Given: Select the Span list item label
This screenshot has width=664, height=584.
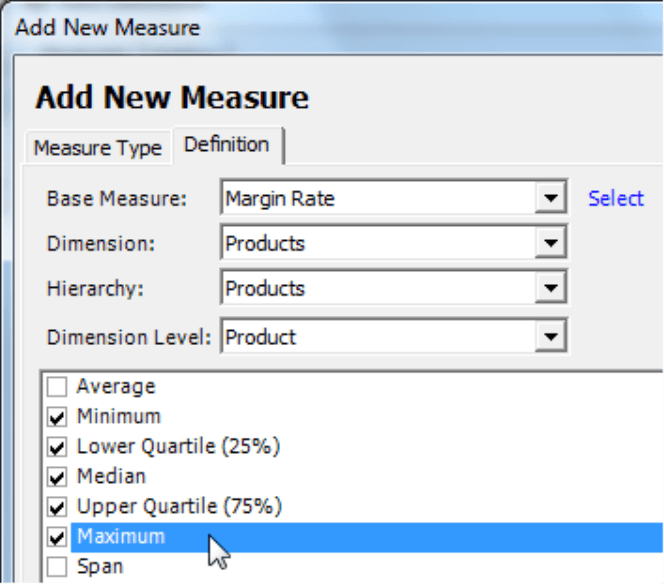Looking at the screenshot, I should 100,567.
